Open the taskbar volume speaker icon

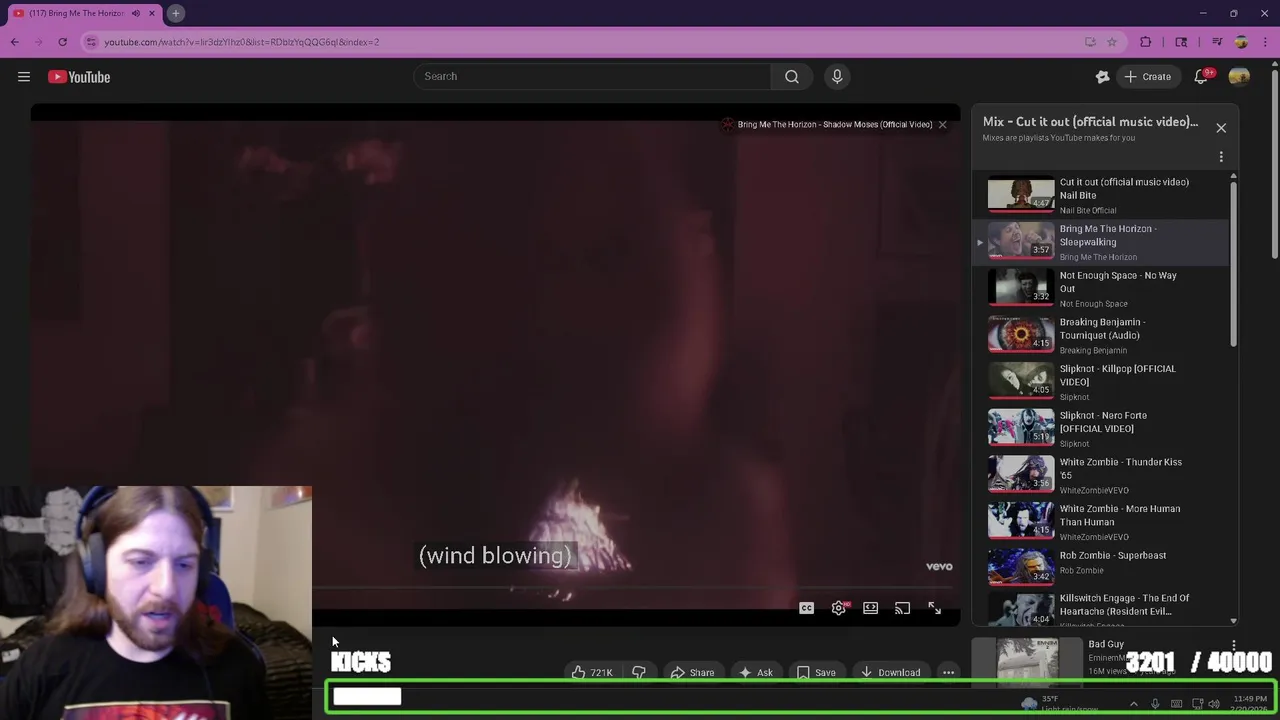tap(1214, 704)
